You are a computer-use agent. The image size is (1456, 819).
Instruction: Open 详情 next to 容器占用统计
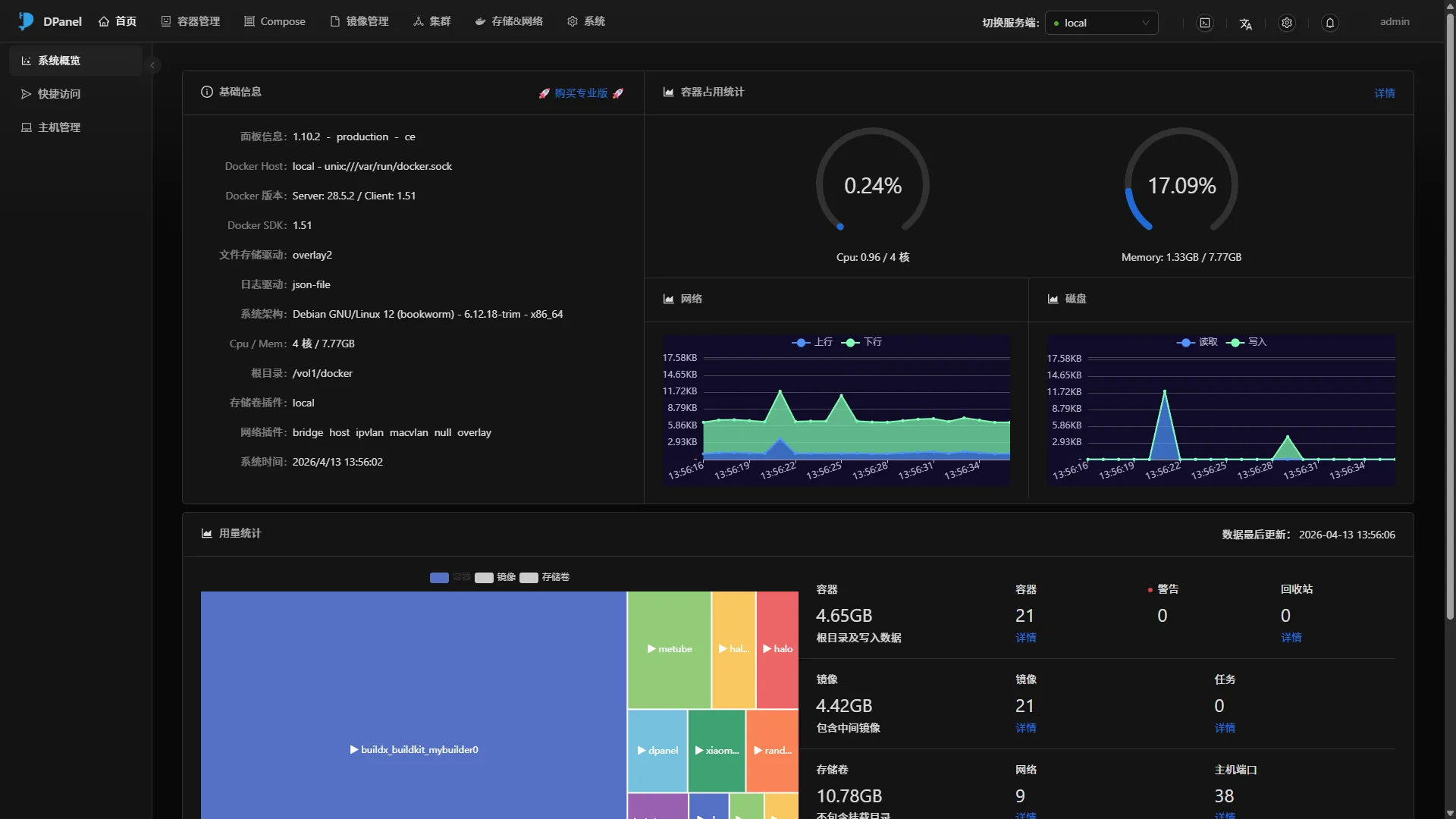point(1385,93)
